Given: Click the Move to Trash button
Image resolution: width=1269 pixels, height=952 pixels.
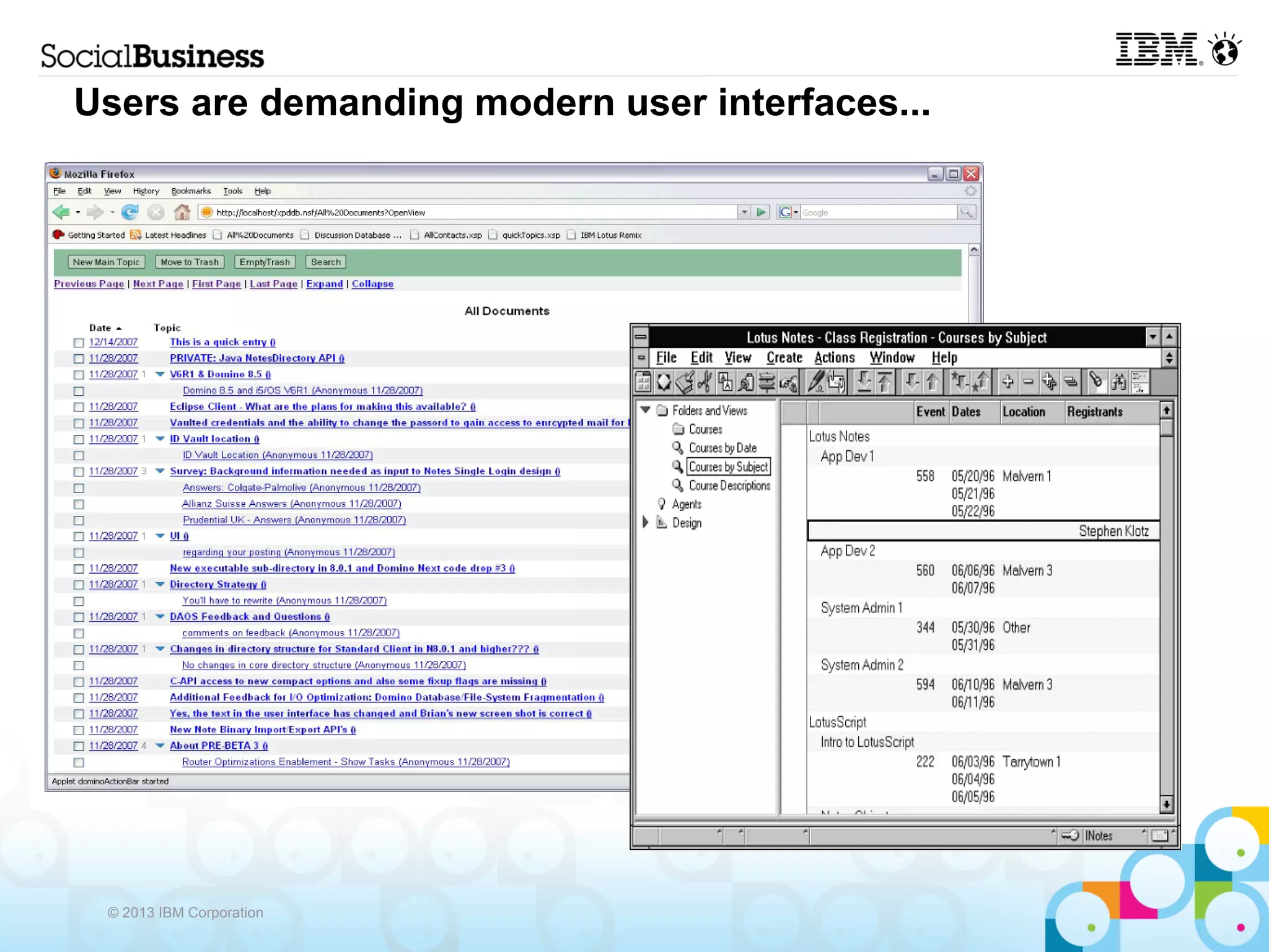Looking at the screenshot, I should [x=190, y=262].
